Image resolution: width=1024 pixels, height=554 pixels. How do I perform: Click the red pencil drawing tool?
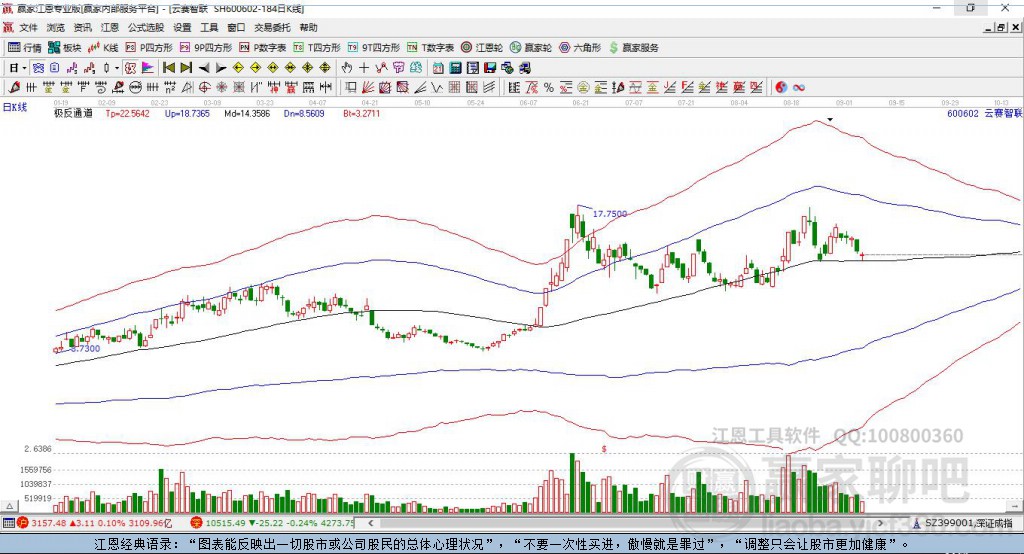coord(13,87)
